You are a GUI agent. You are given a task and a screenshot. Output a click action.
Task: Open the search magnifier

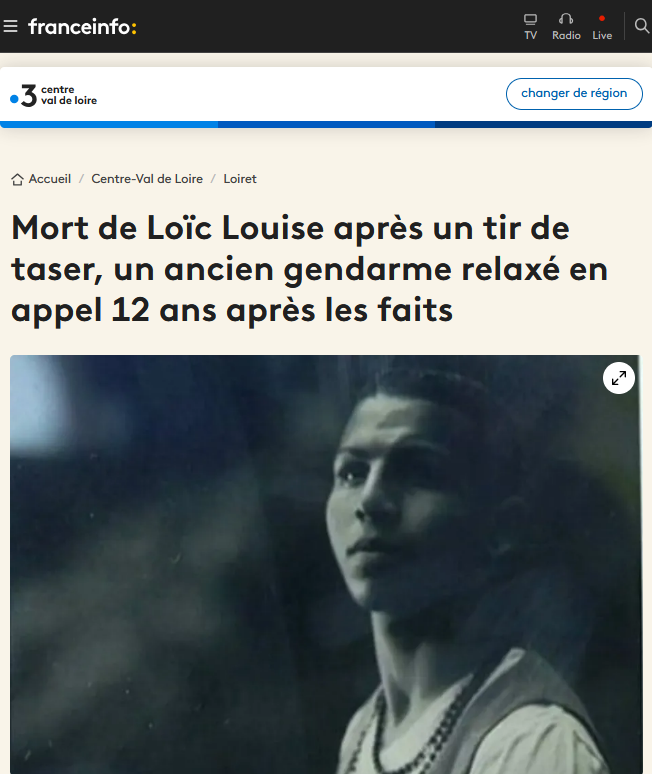[641, 26]
